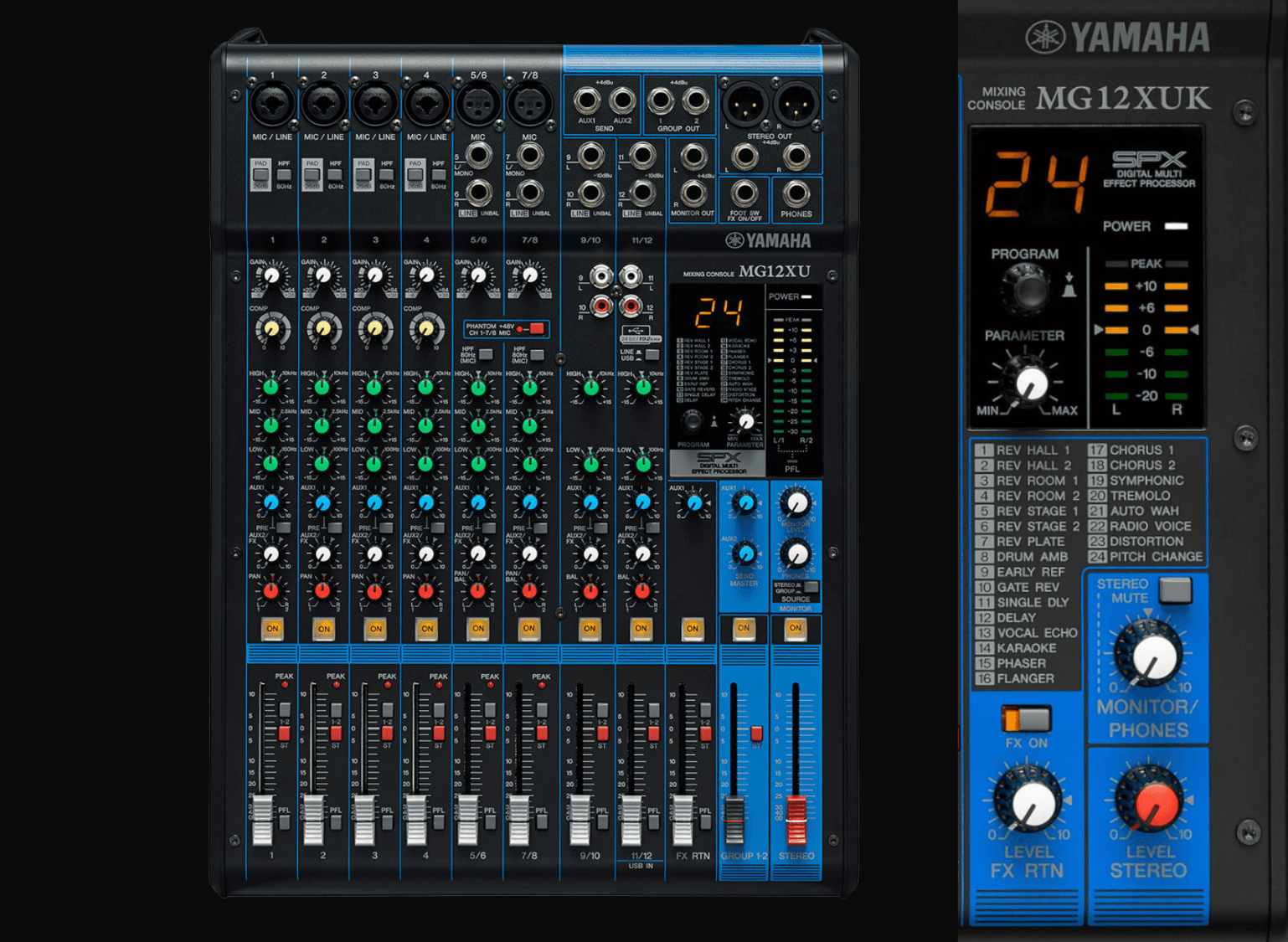Click 'DRUM AMB' in the effect list

[x=1033, y=557]
